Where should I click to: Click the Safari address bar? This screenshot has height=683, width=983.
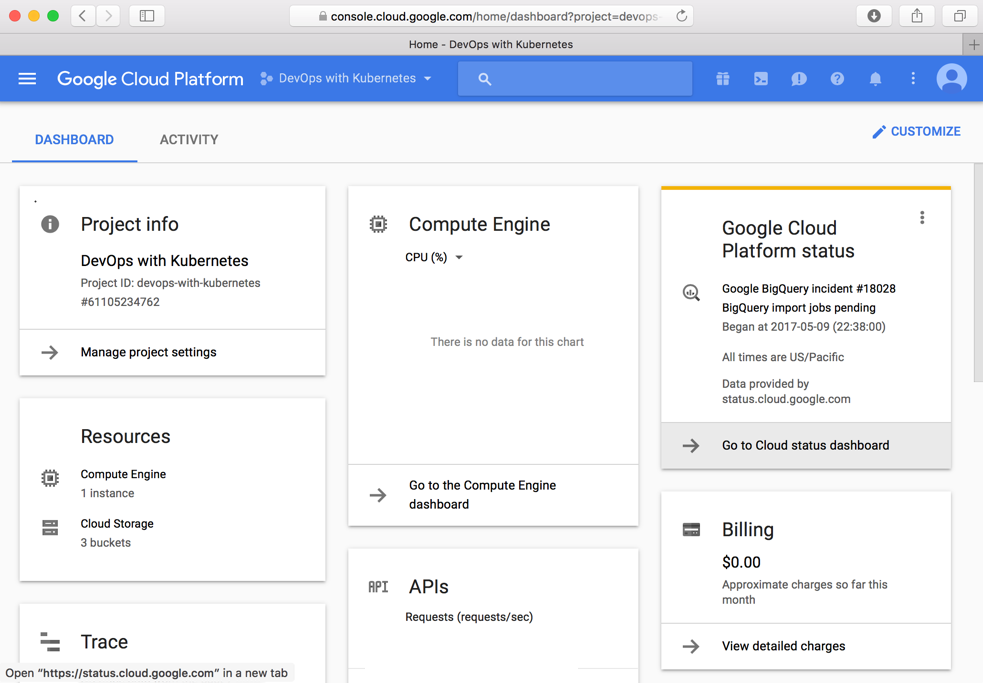pos(490,16)
